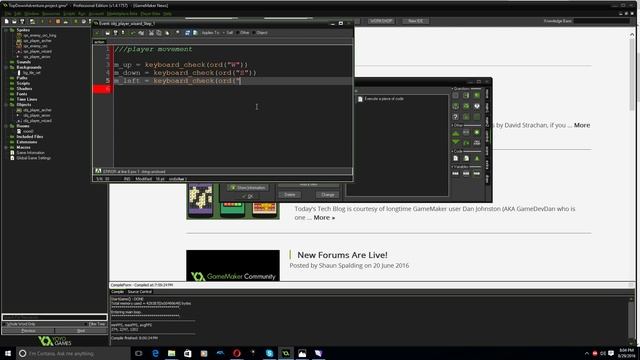Switch to the draw actions tab
The width and height of the screenshot is (640, 360).
487,179
